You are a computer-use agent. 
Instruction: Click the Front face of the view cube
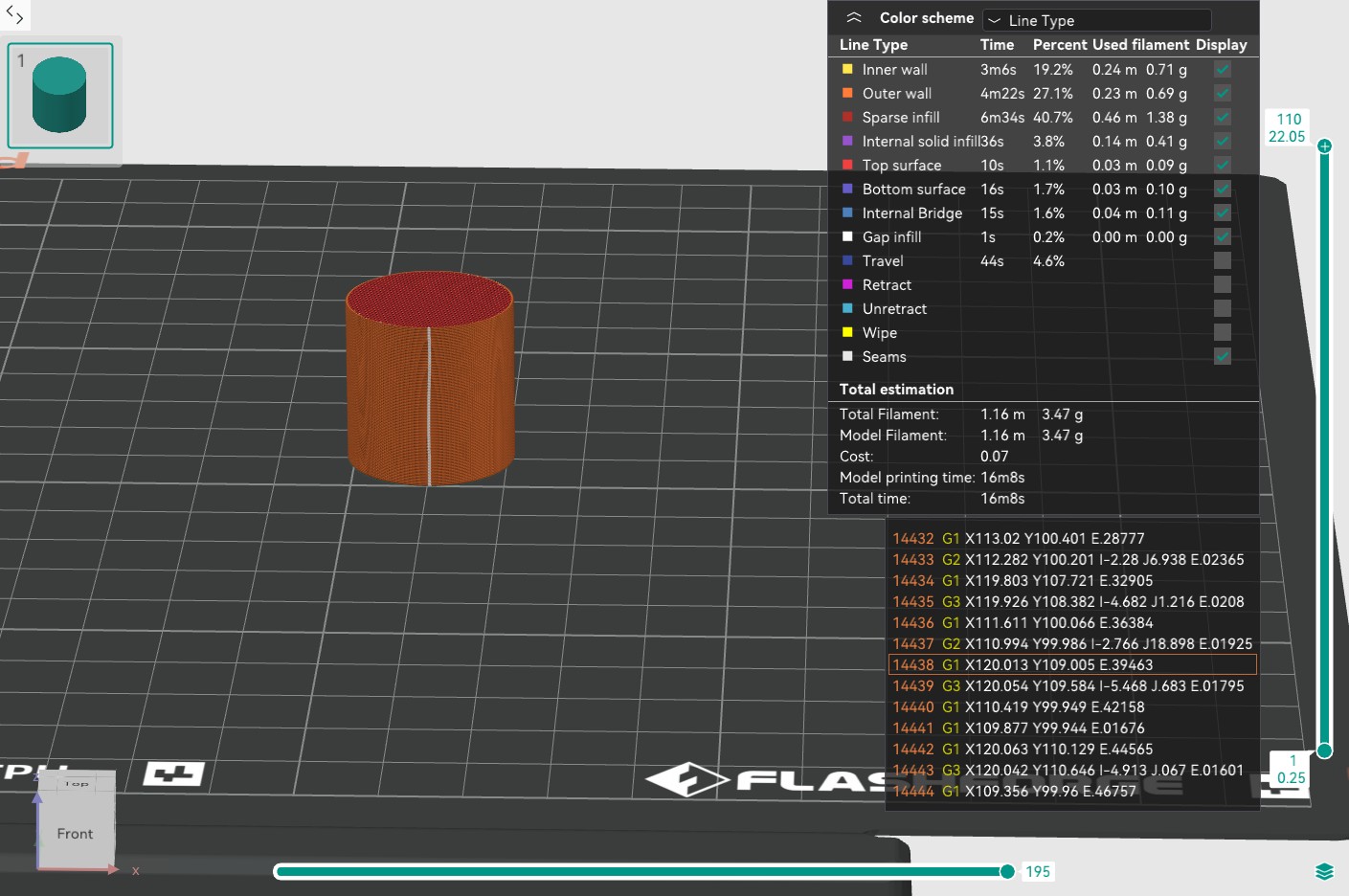click(x=75, y=834)
